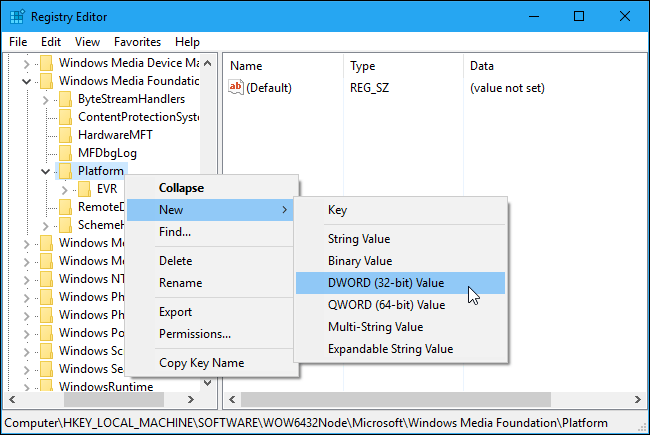Choose String Value in New submenu
Screen dimensions: 650x435
(x=359, y=239)
